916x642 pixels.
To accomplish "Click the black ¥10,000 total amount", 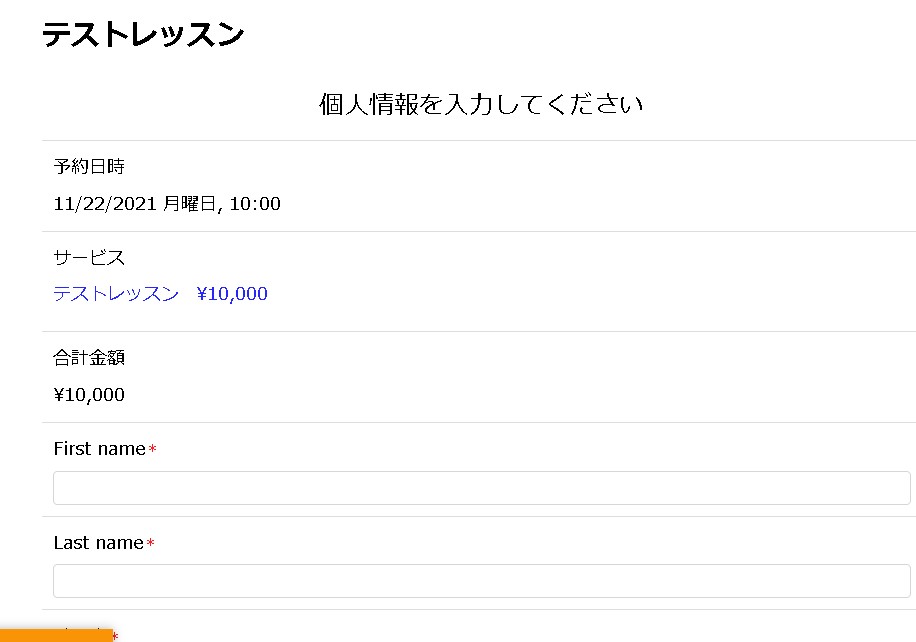I will pos(89,395).
